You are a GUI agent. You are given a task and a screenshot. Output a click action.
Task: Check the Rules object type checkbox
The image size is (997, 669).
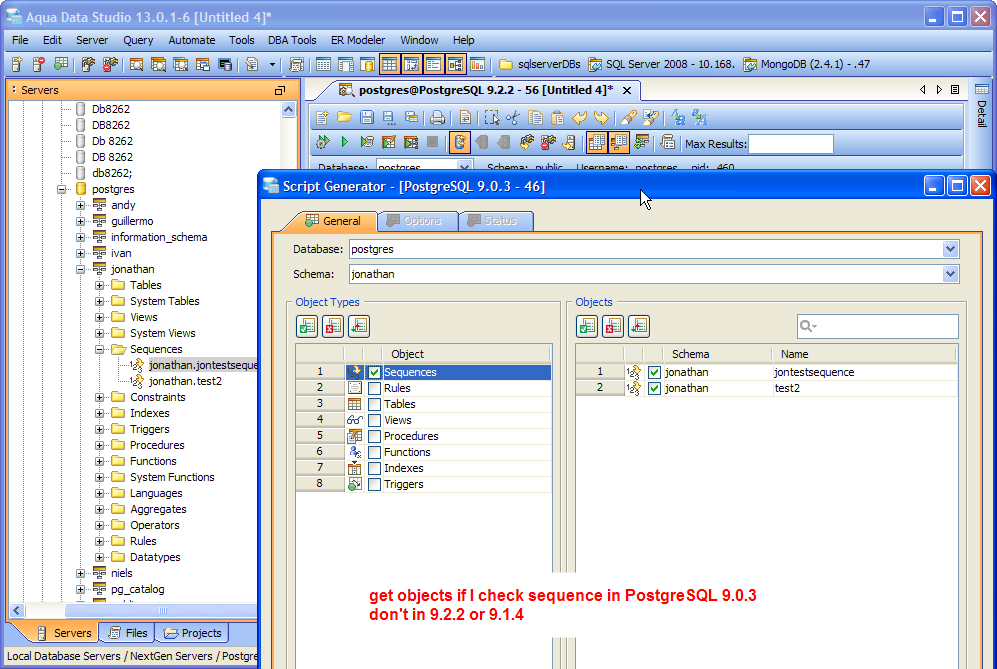click(375, 388)
